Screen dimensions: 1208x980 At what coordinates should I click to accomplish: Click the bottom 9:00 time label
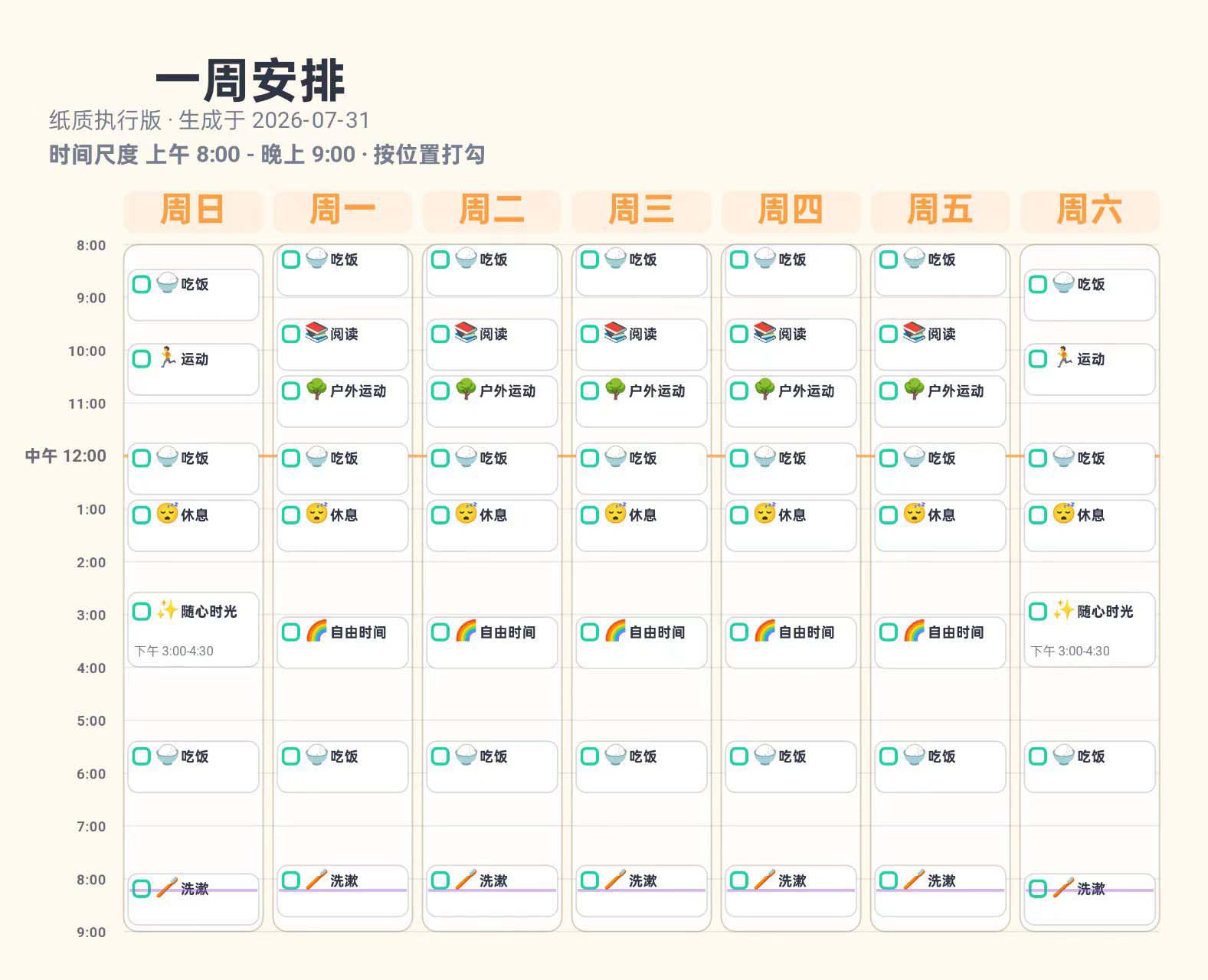[x=91, y=932]
